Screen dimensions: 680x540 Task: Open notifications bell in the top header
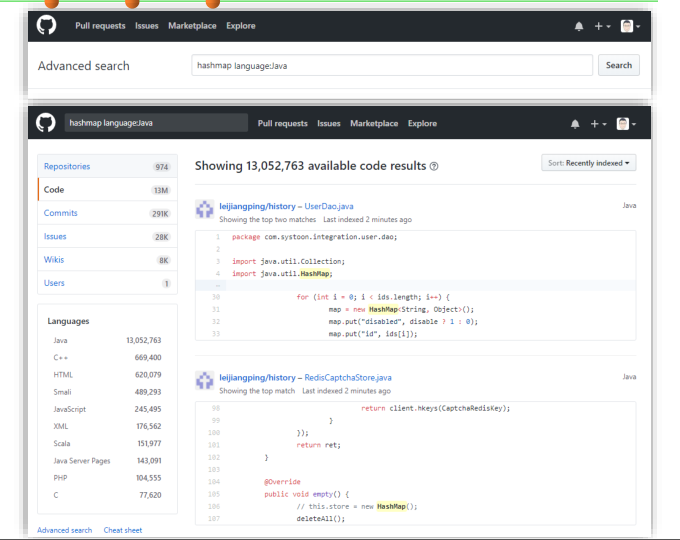pyautogui.click(x=578, y=26)
